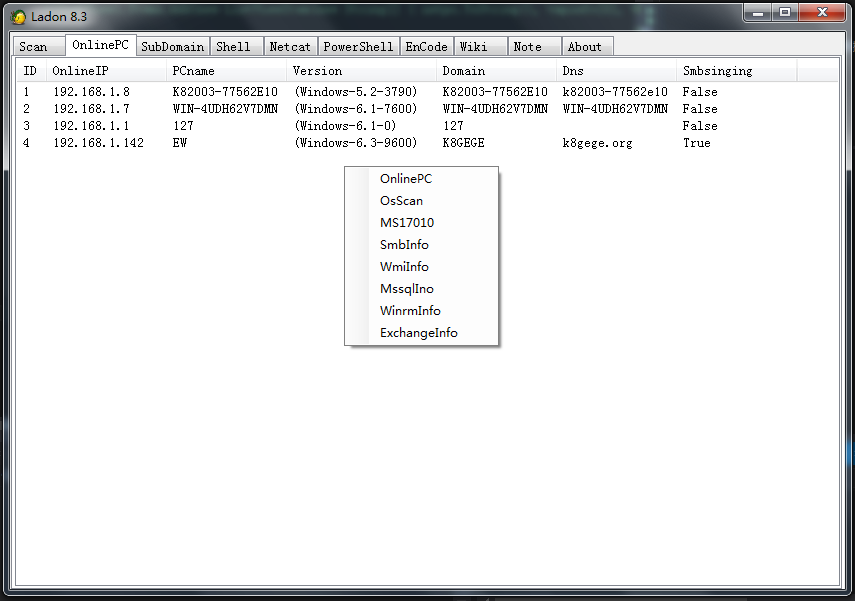This screenshot has height=601, width=855.
Task: Click PCname cell 127
Action: [183, 126]
